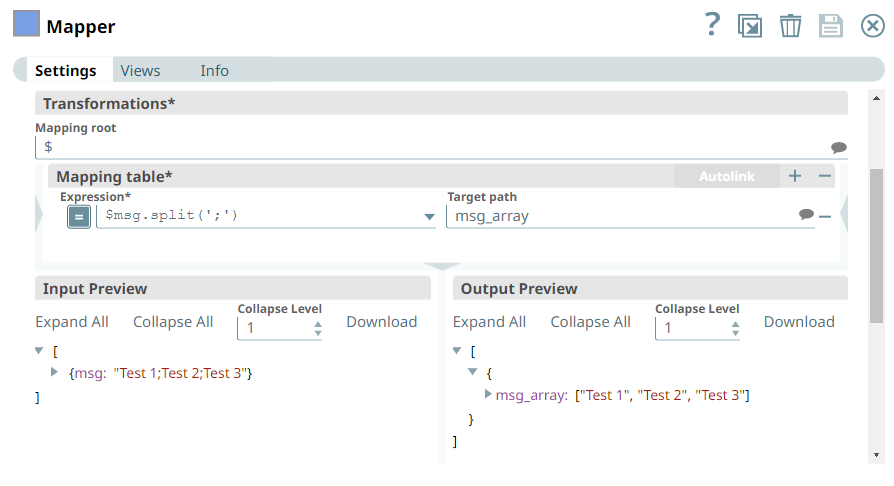Open the Mapper help question mark
Image resolution: width=894 pixels, height=486 pixels.
point(712,25)
